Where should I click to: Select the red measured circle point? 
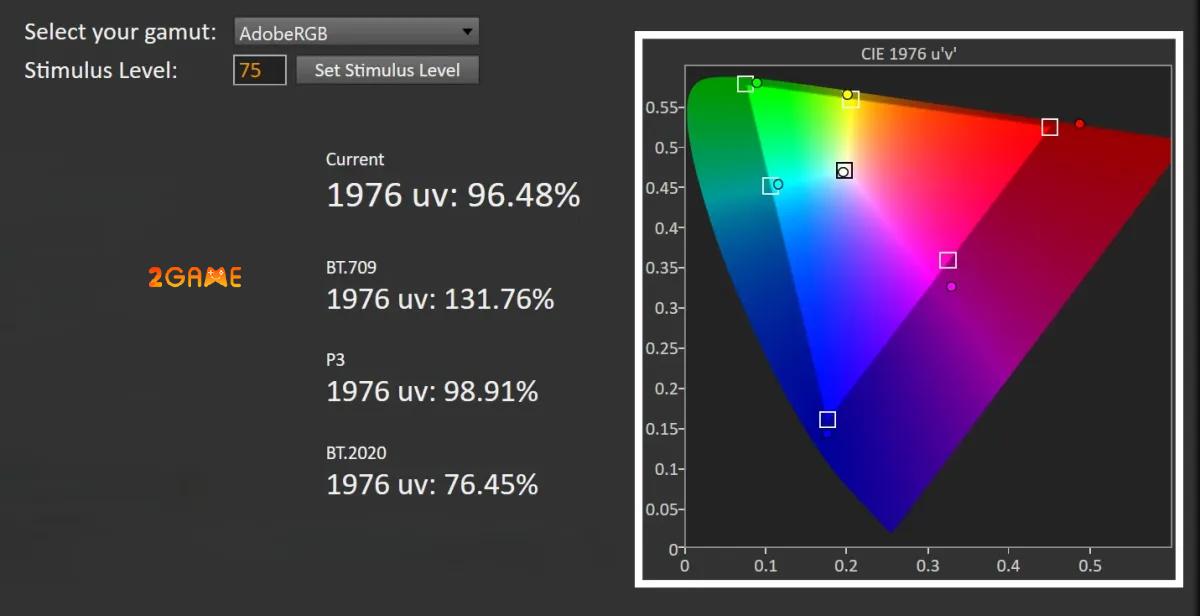click(x=1080, y=124)
